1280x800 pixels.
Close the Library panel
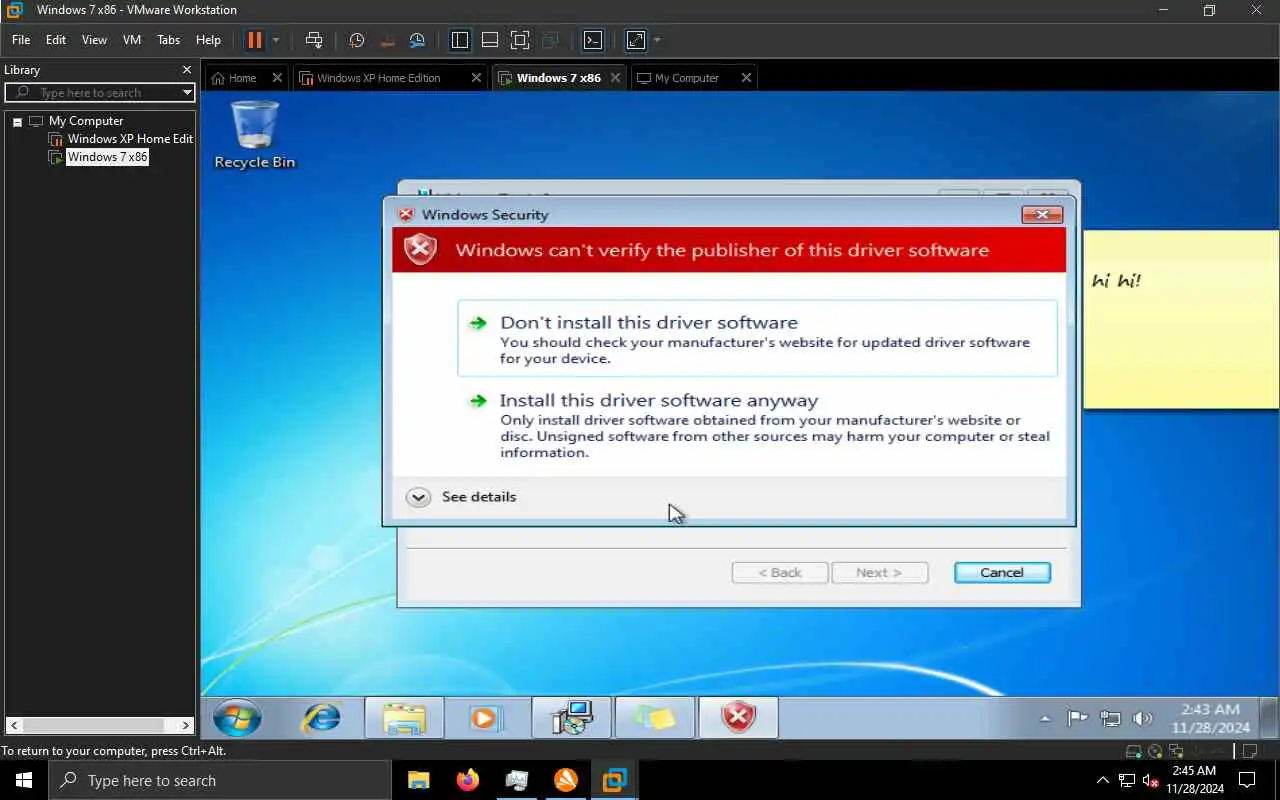(x=186, y=70)
